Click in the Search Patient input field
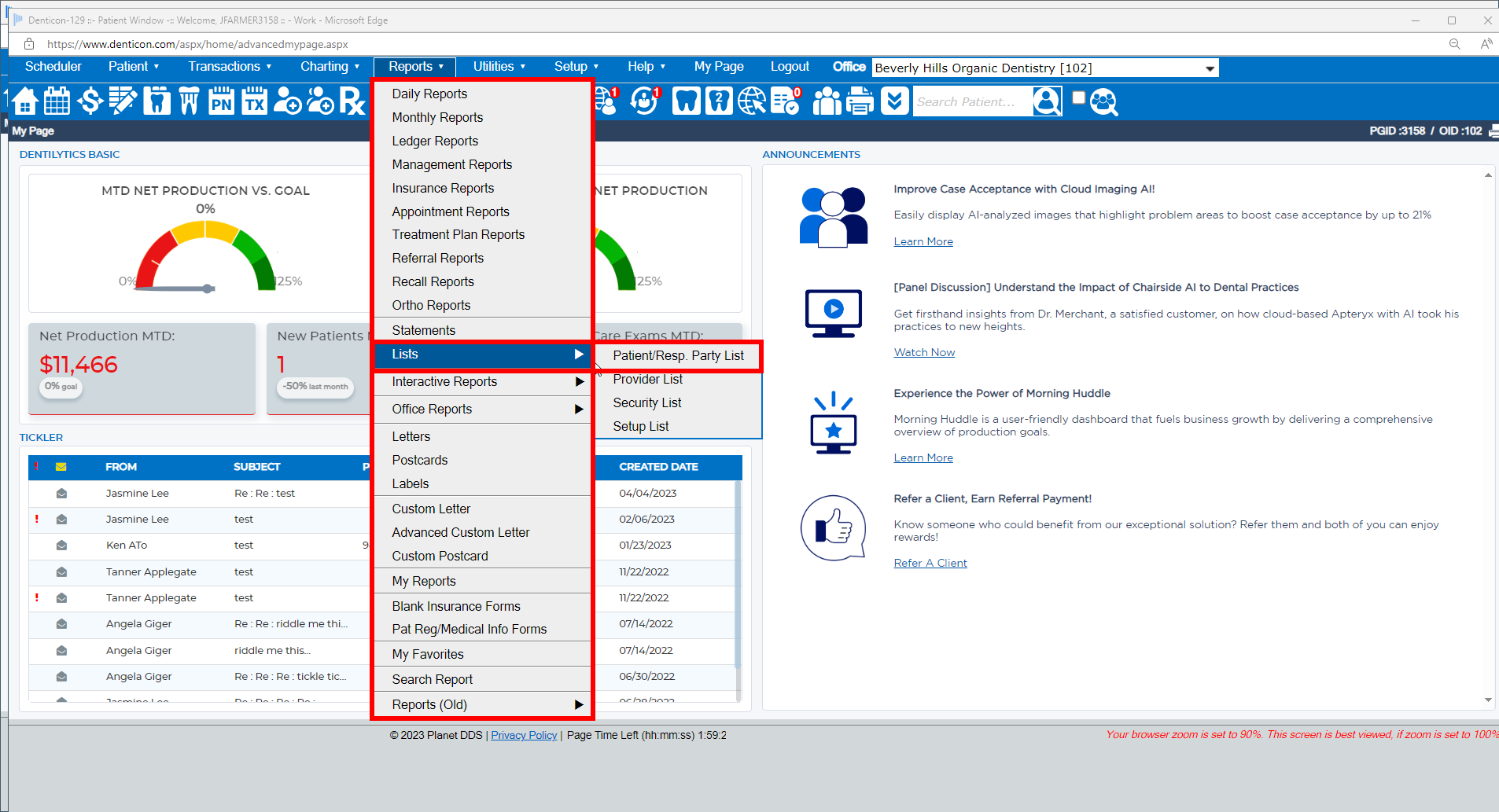 971,102
